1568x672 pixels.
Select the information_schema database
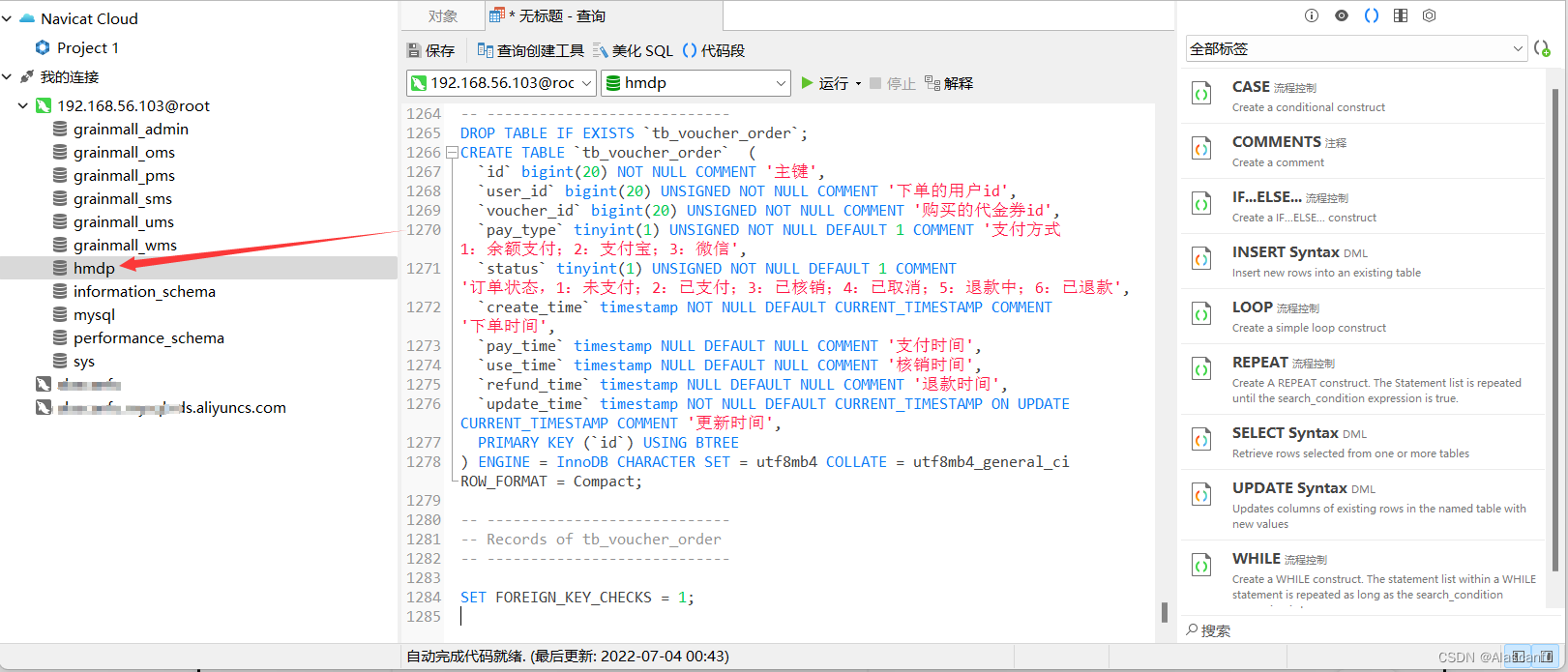click(144, 291)
